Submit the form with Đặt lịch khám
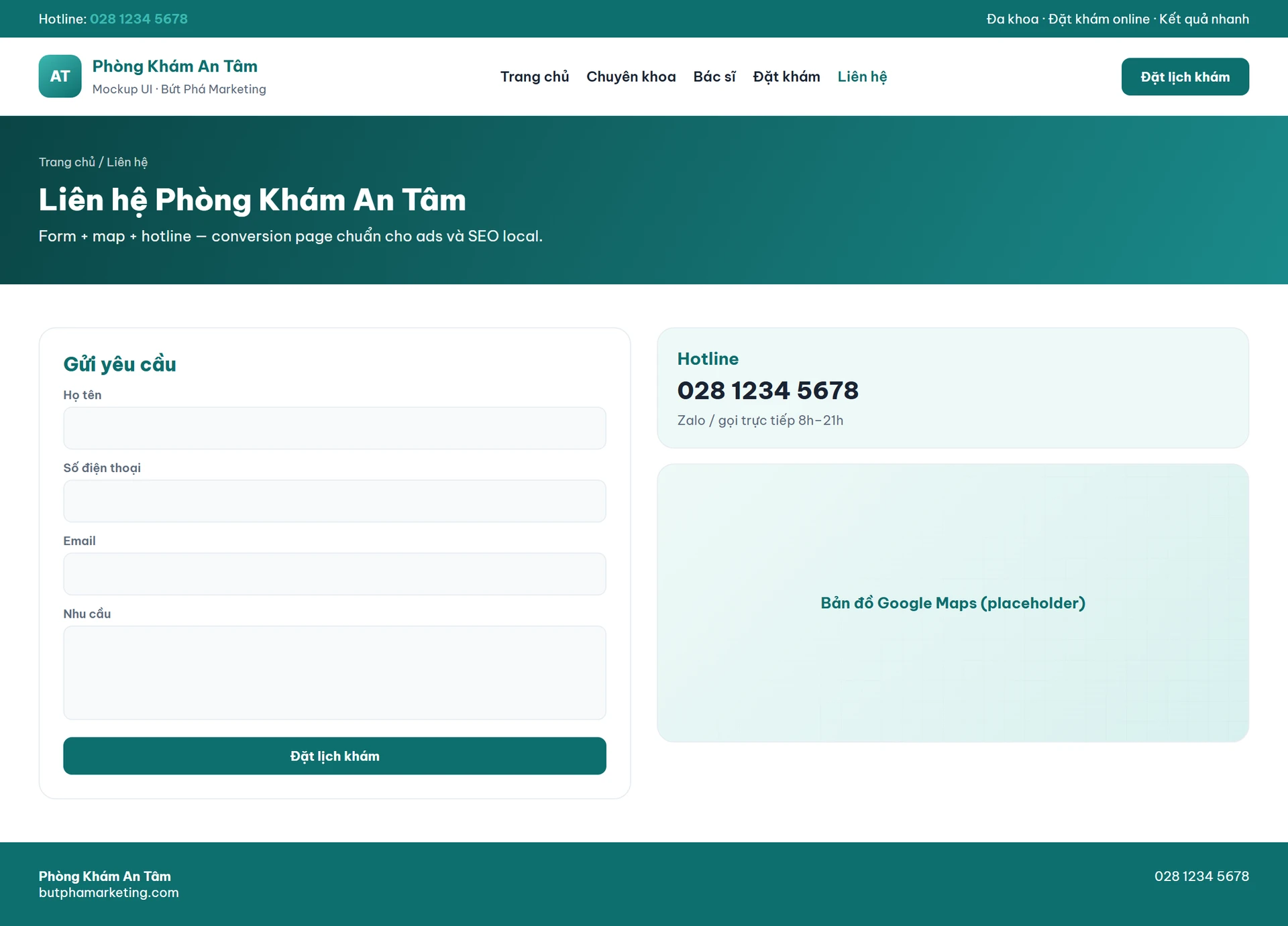This screenshot has height=926, width=1288. pos(335,756)
